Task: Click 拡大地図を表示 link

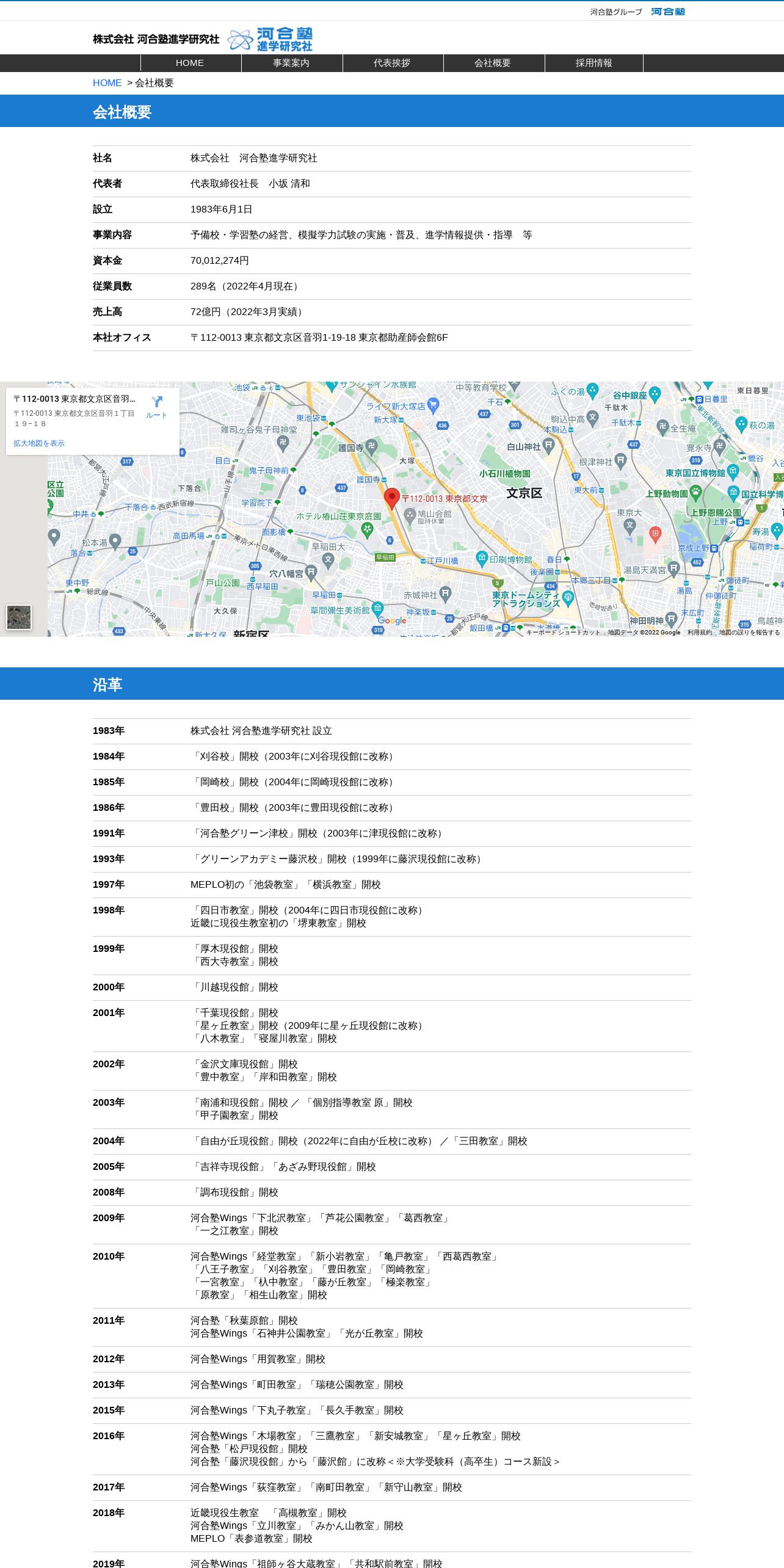Action: pyautogui.click(x=39, y=443)
